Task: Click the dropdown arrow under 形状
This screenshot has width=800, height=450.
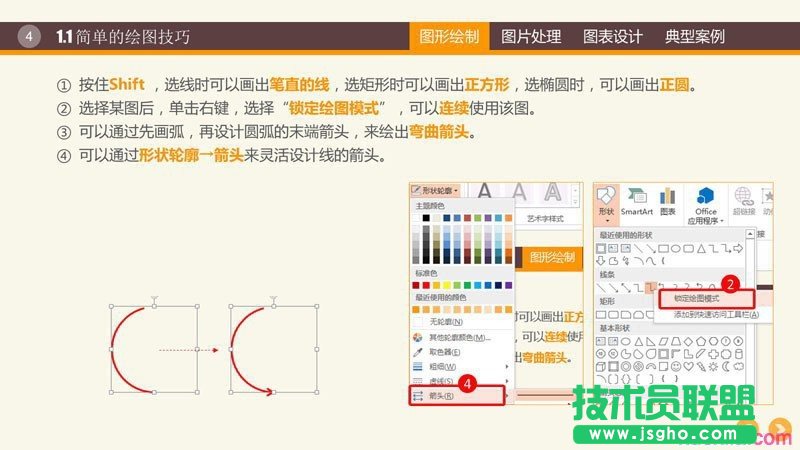Action: [x=607, y=221]
